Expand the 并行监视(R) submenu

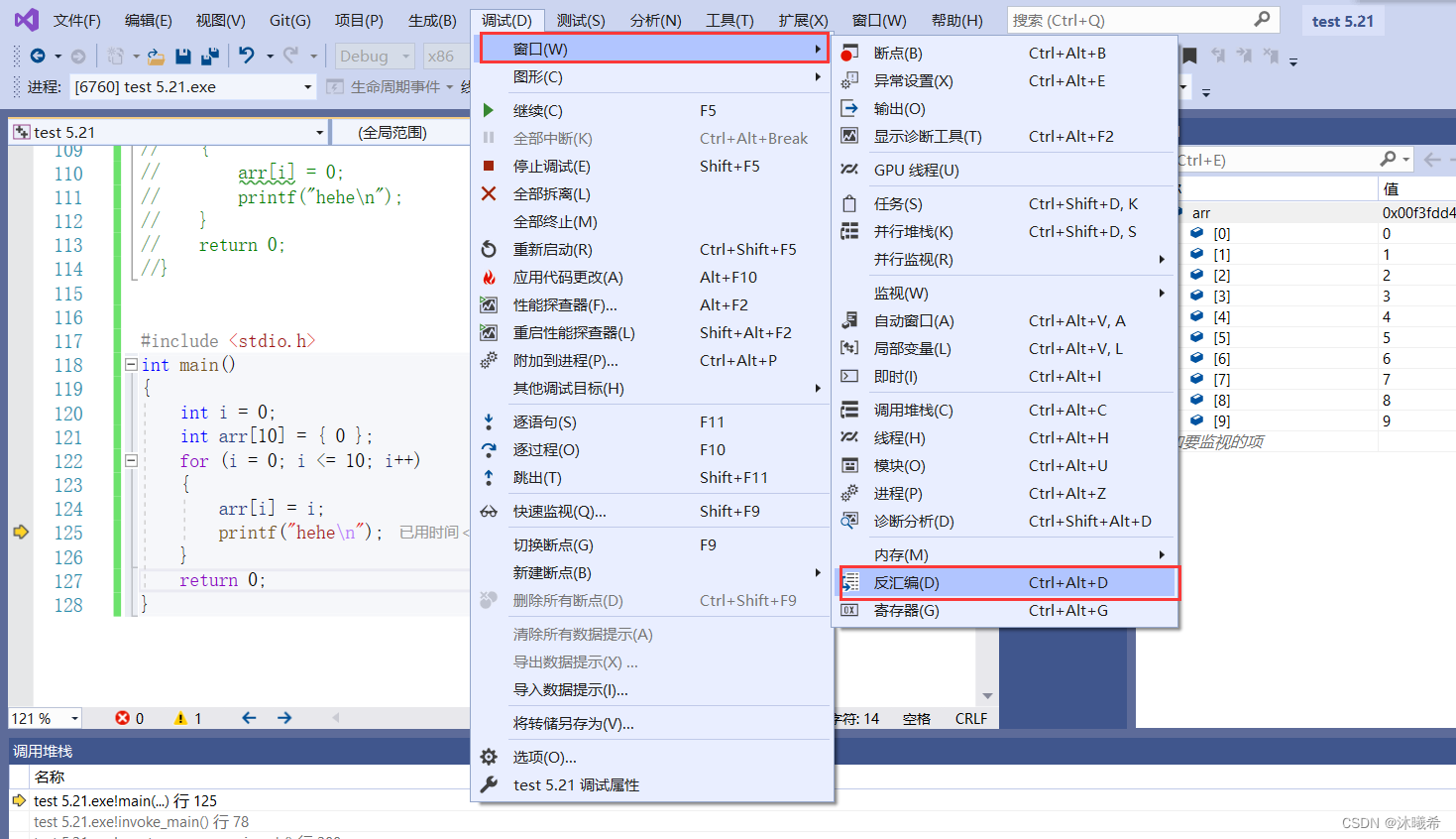click(1005, 259)
